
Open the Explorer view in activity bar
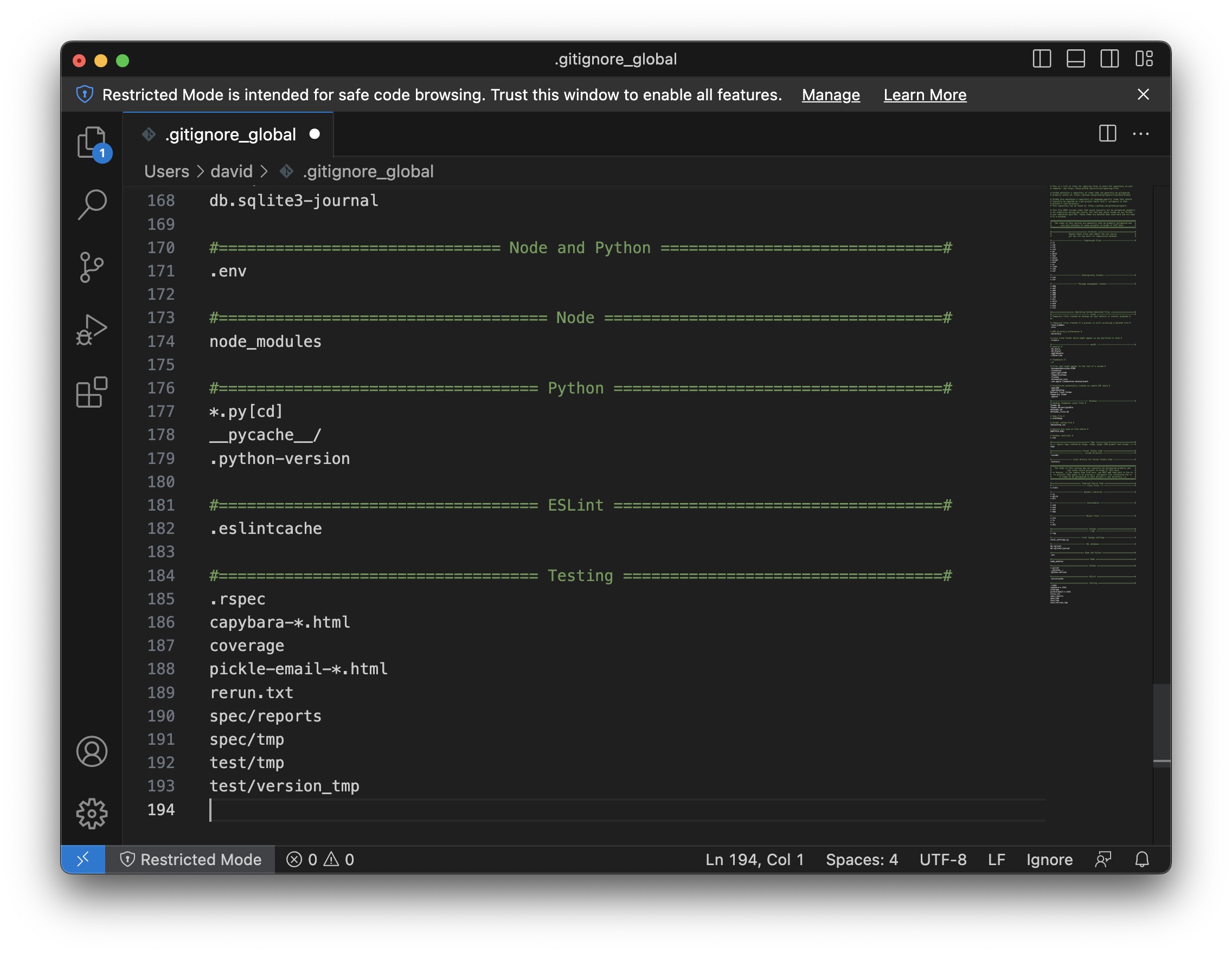click(x=92, y=142)
